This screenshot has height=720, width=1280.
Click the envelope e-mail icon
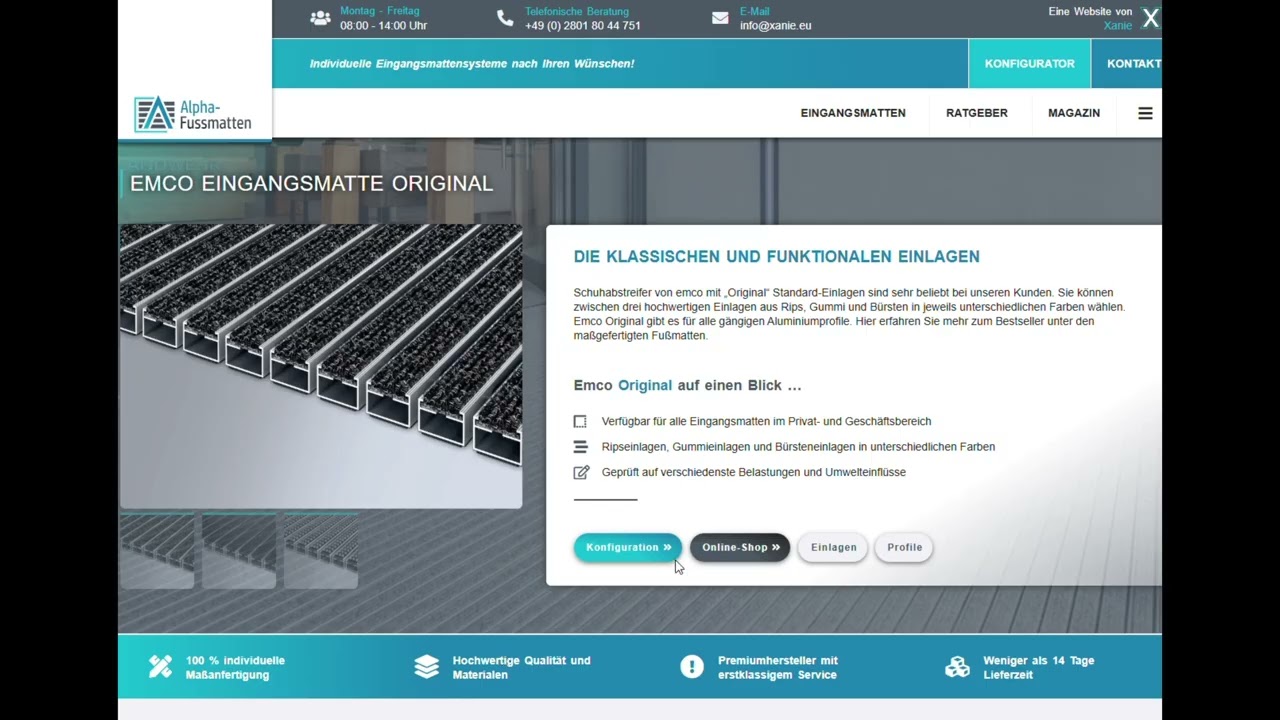pyautogui.click(x=720, y=18)
